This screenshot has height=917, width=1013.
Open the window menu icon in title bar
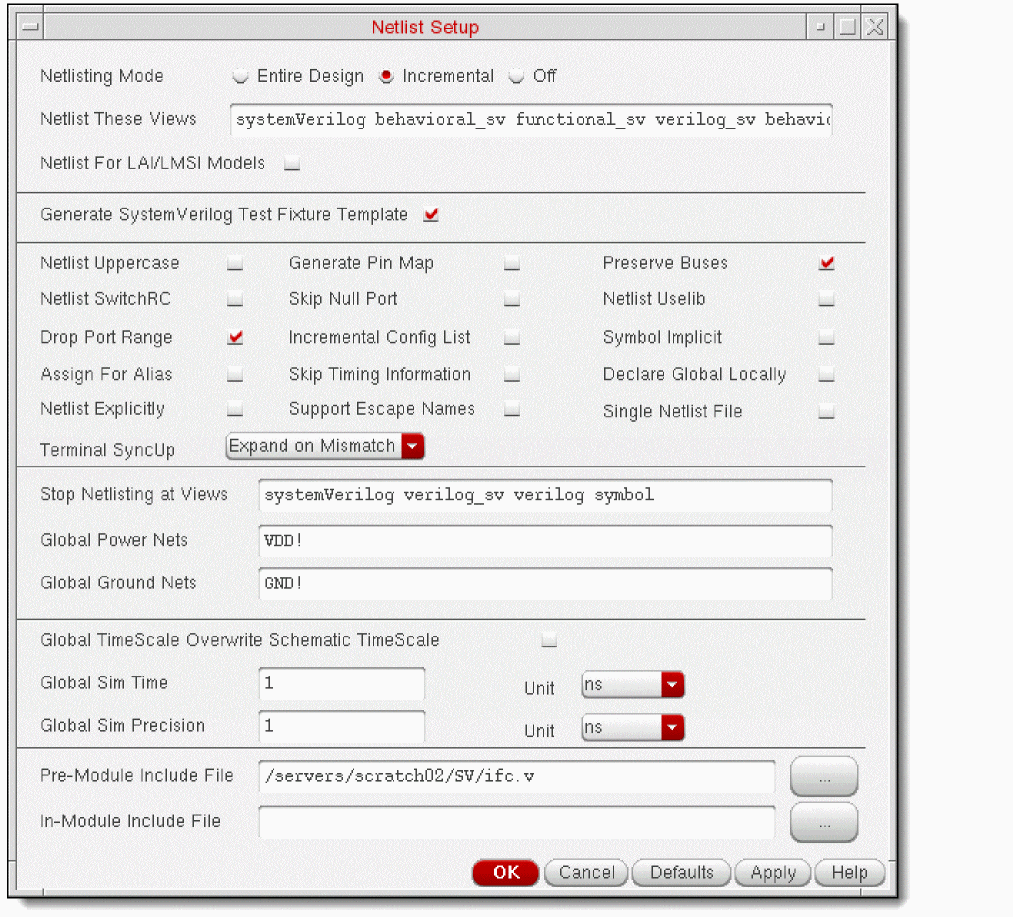pos(30,28)
